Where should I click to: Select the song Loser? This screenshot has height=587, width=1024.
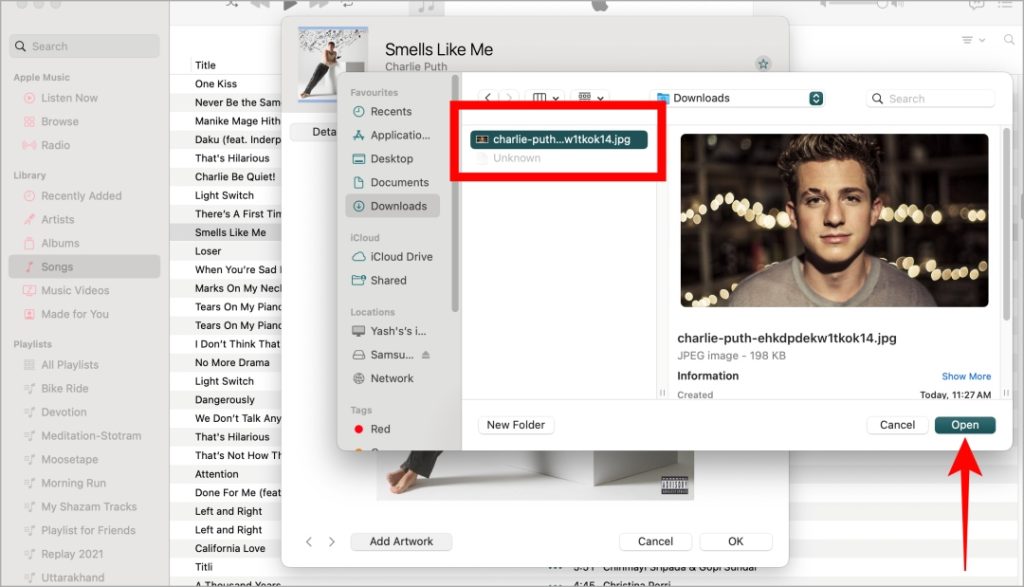(x=208, y=251)
